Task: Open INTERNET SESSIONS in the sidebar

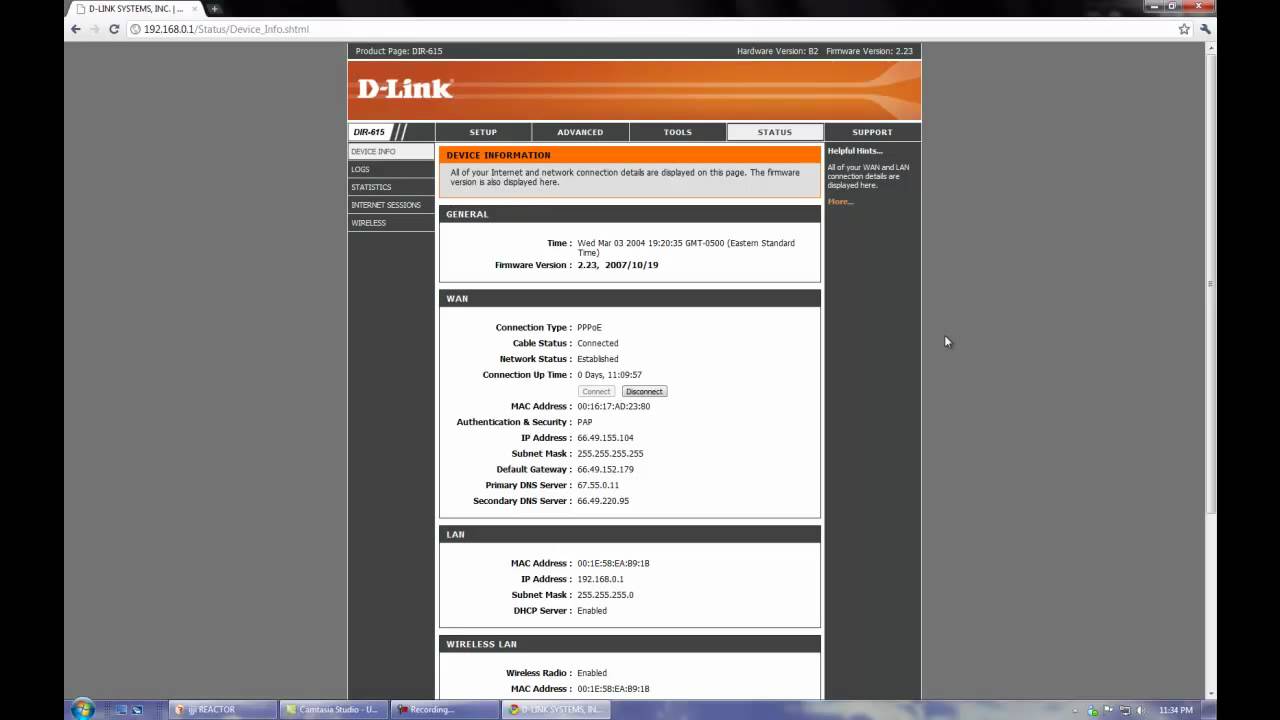Action: [391, 205]
